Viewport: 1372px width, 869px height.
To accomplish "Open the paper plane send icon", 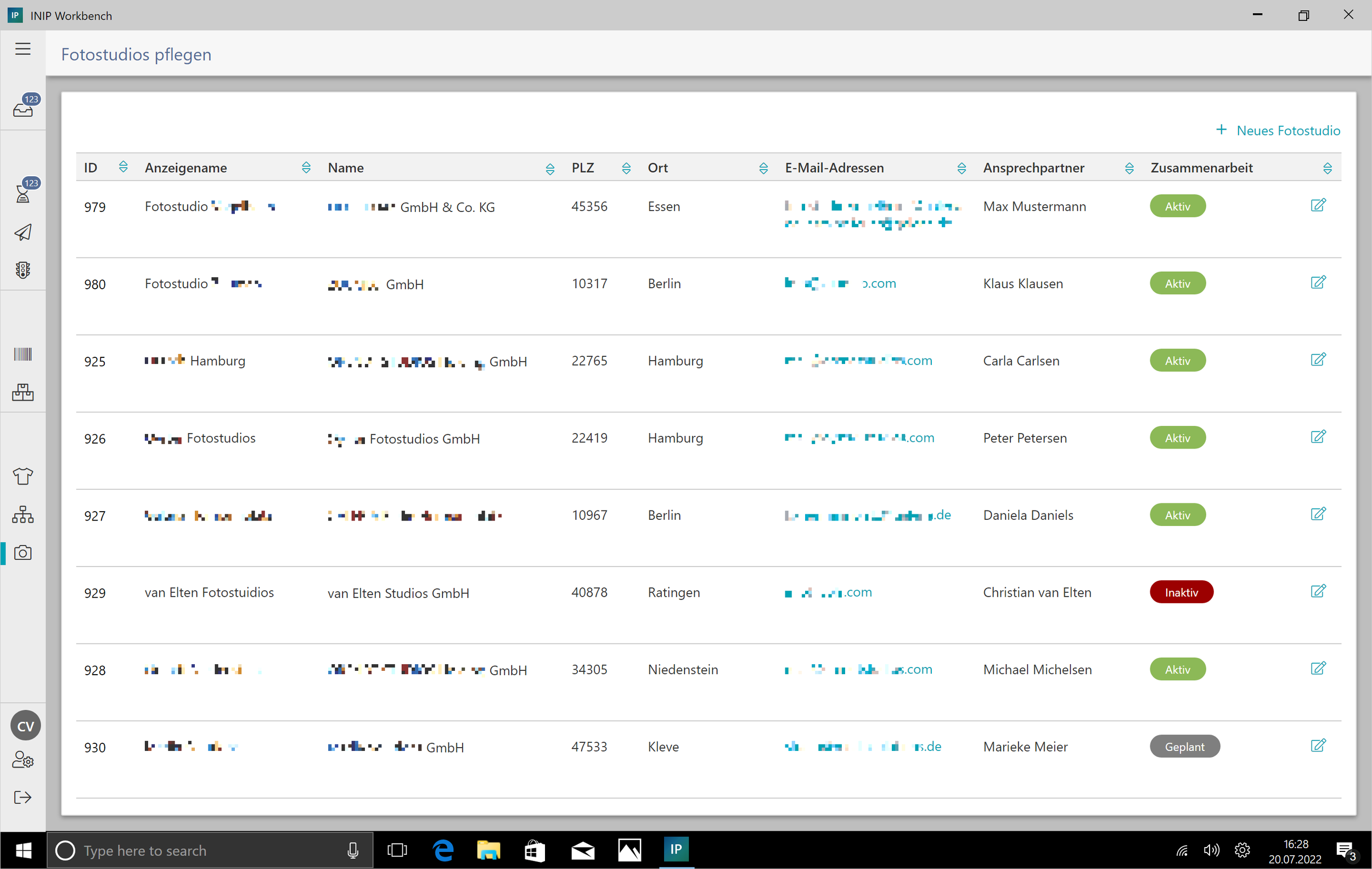I will [x=23, y=232].
